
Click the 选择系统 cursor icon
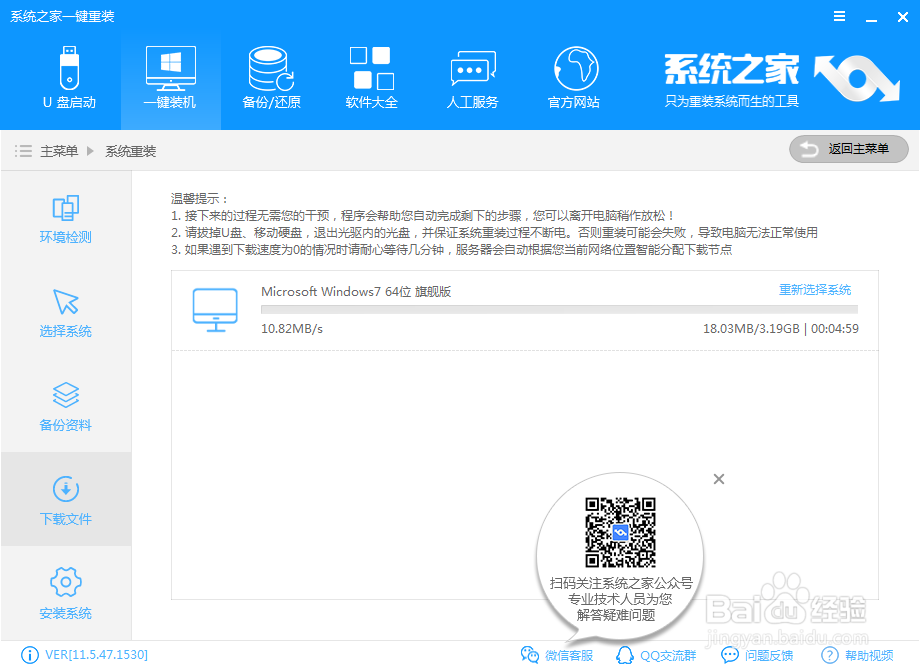pyautogui.click(x=66, y=302)
